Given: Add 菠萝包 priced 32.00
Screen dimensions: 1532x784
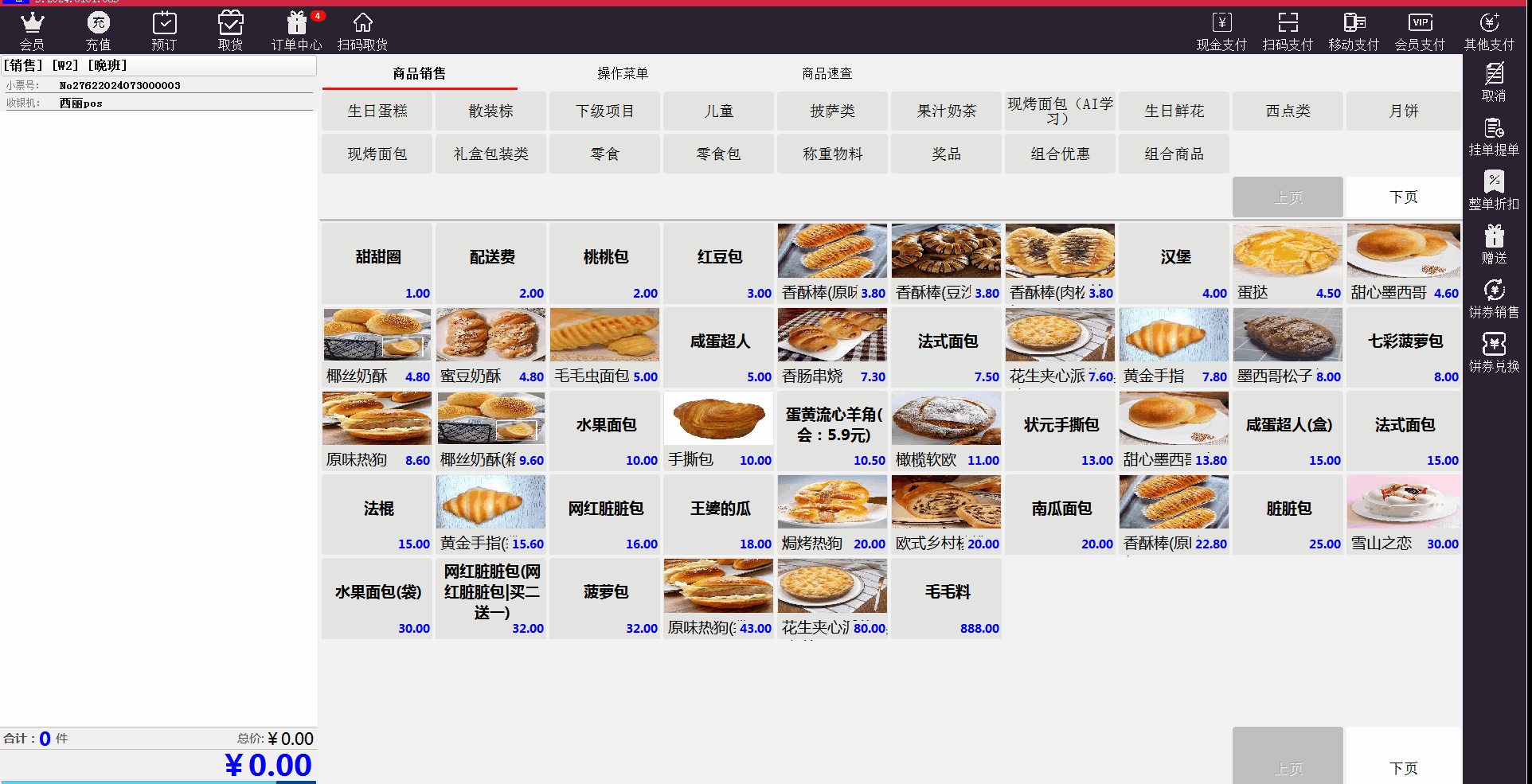Looking at the screenshot, I should pos(605,599).
